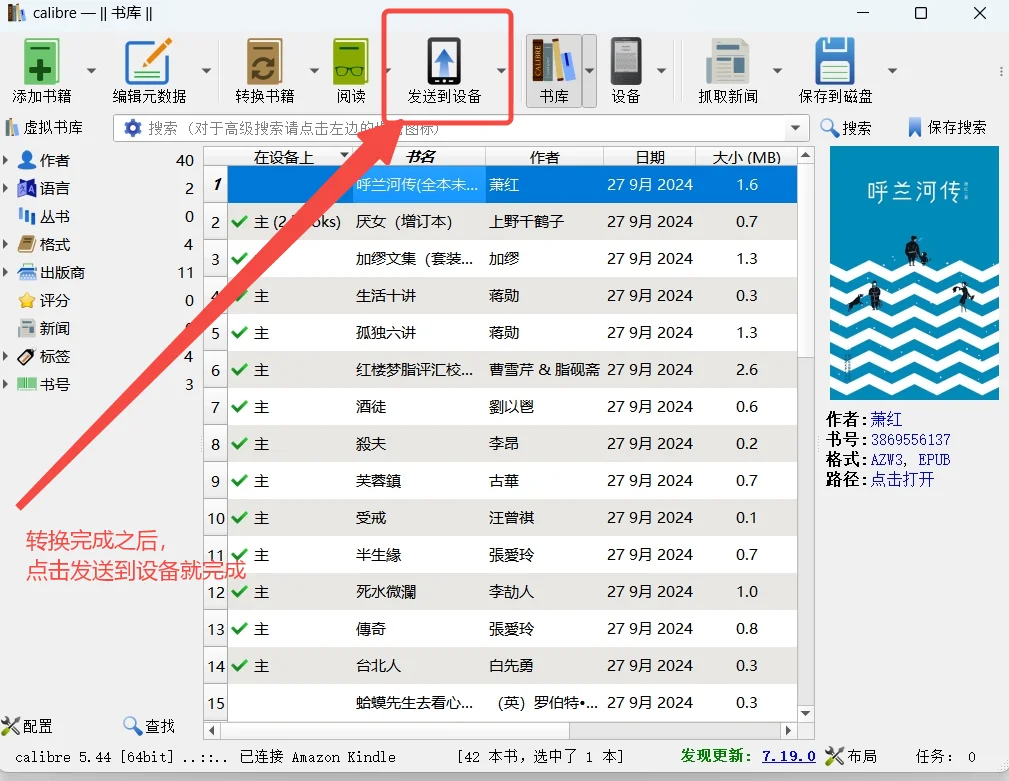1009x781 pixels.
Task: Select the book 半生緣
Action: click(x=378, y=555)
